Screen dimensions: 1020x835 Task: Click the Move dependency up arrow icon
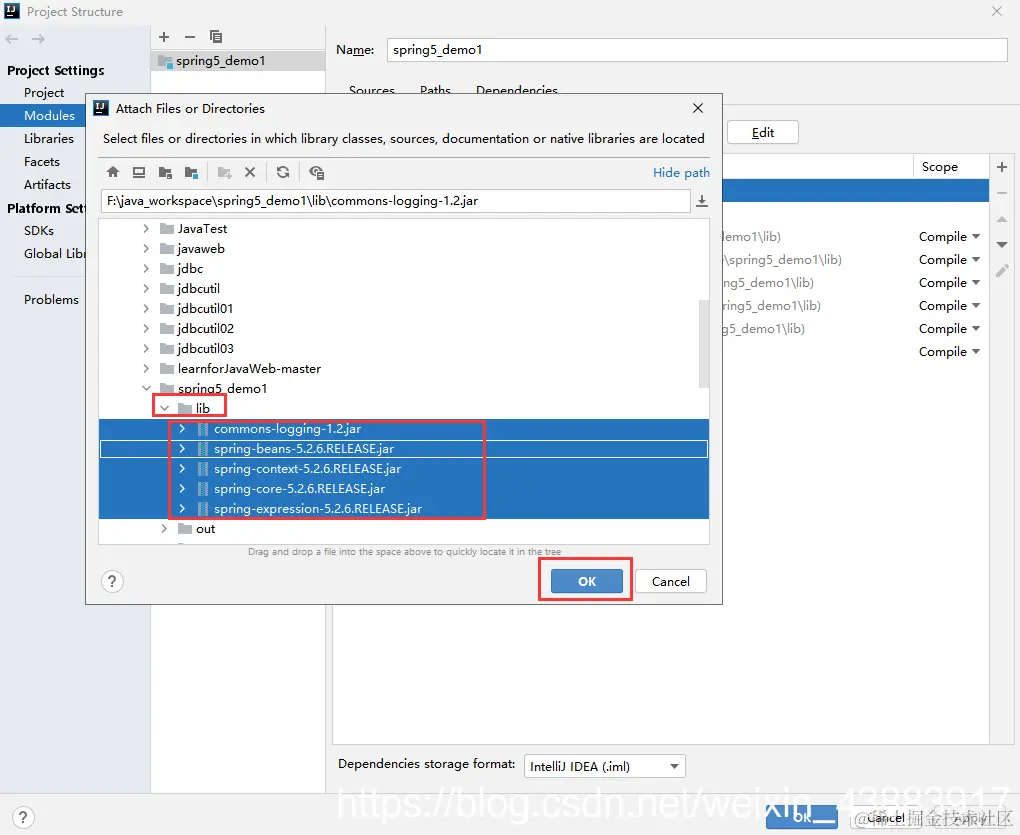click(x=1002, y=220)
